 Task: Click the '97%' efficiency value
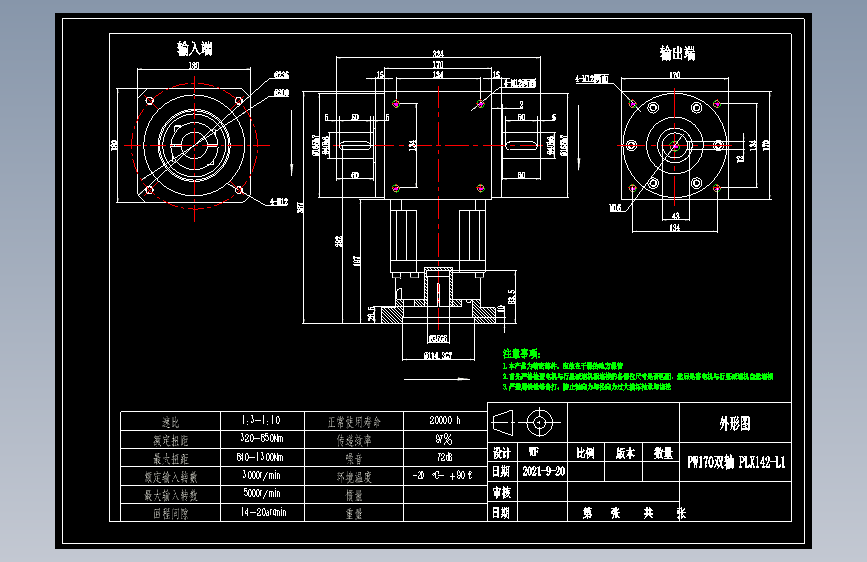443,439
